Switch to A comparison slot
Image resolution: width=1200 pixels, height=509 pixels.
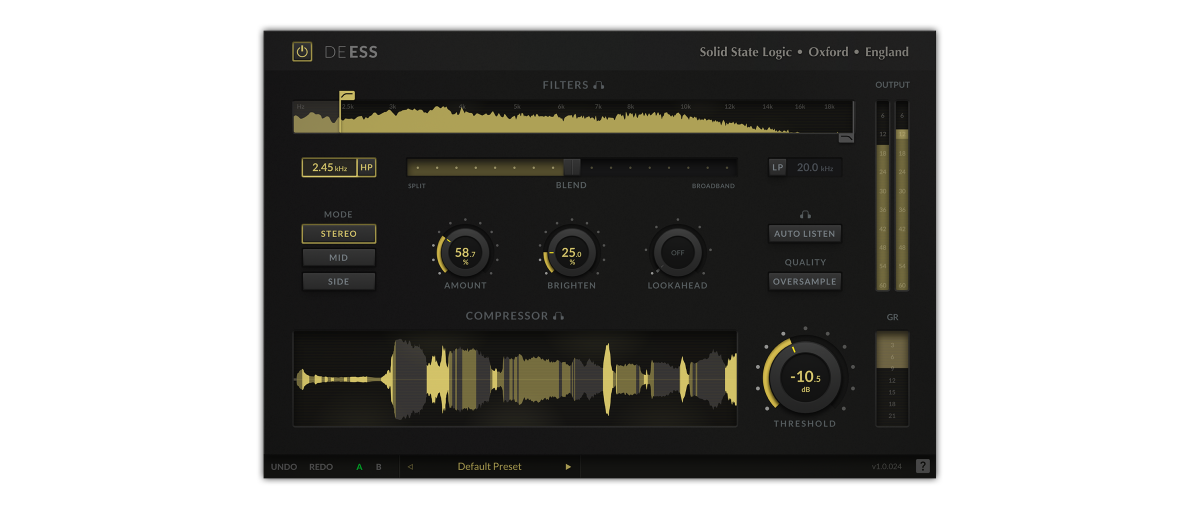click(360, 467)
